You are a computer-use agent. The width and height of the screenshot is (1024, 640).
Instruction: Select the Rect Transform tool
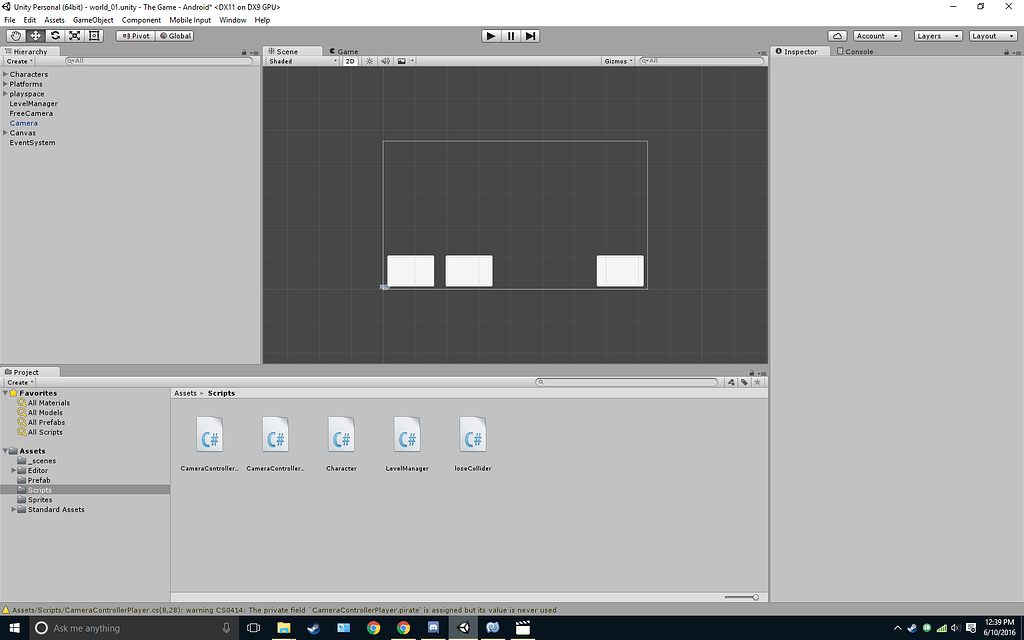(x=95, y=35)
